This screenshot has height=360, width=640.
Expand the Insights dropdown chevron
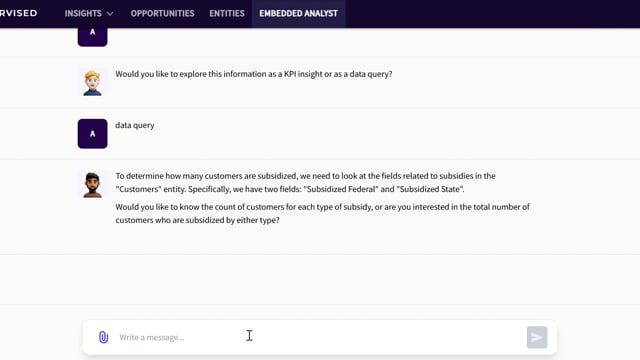pos(110,13)
